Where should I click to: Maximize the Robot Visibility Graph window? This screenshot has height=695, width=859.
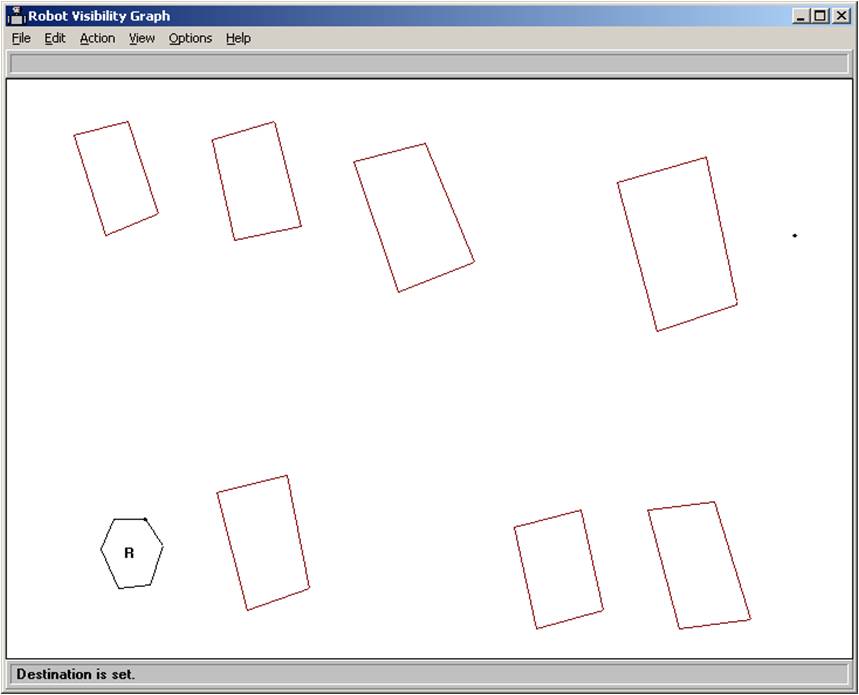pyautogui.click(x=820, y=16)
